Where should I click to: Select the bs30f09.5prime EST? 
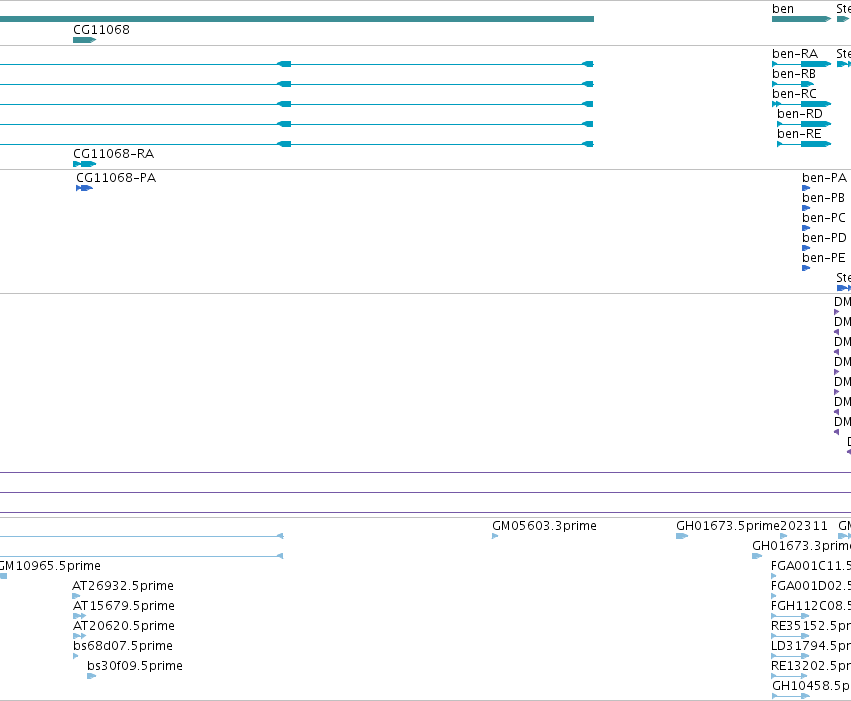coord(92,676)
